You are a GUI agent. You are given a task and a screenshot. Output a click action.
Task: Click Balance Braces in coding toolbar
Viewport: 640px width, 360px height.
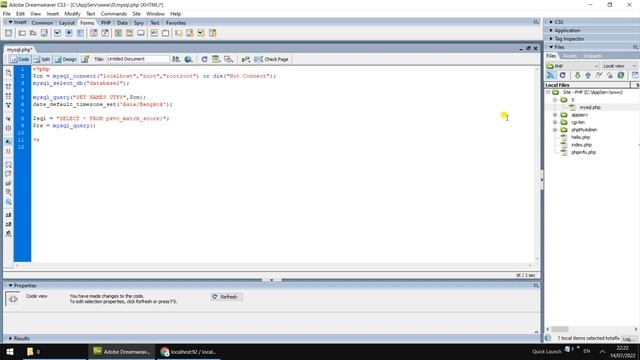[8, 128]
